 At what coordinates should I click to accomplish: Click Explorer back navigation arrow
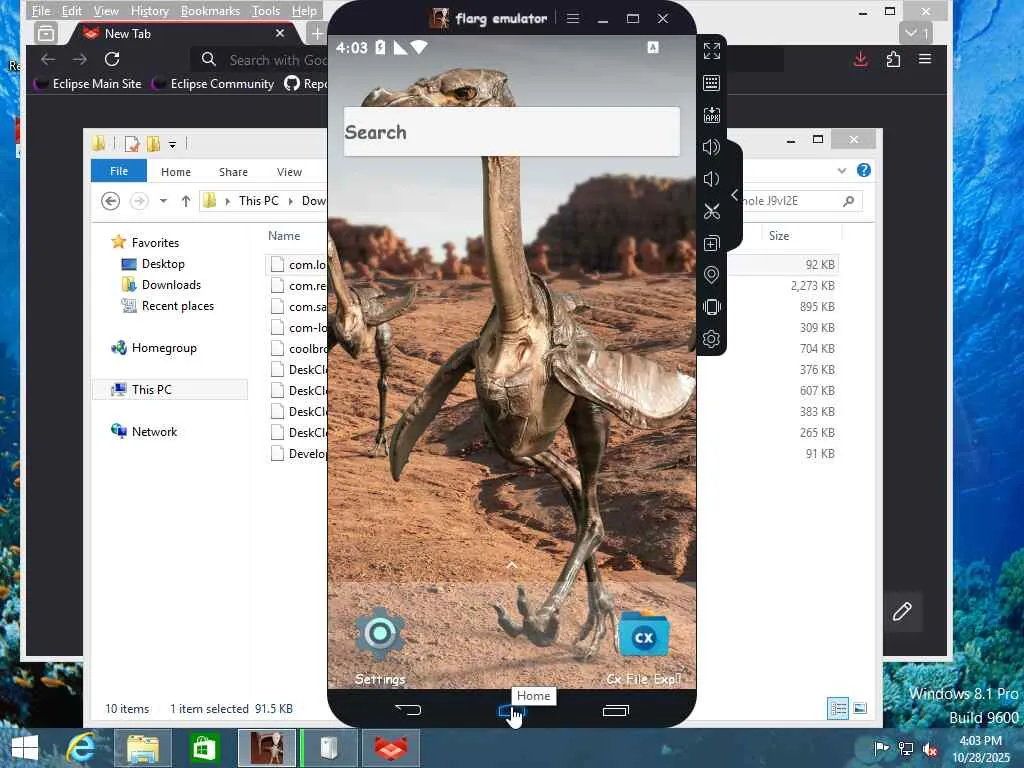click(x=110, y=201)
